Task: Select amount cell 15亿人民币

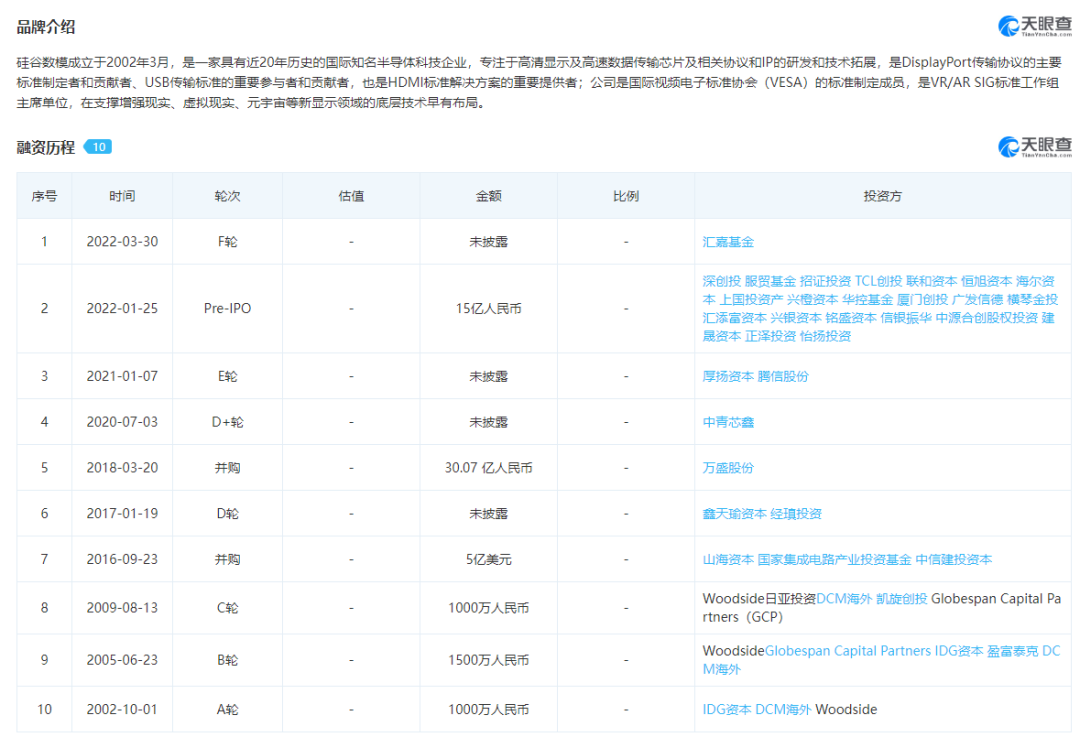Action: click(x=488, y=309)
